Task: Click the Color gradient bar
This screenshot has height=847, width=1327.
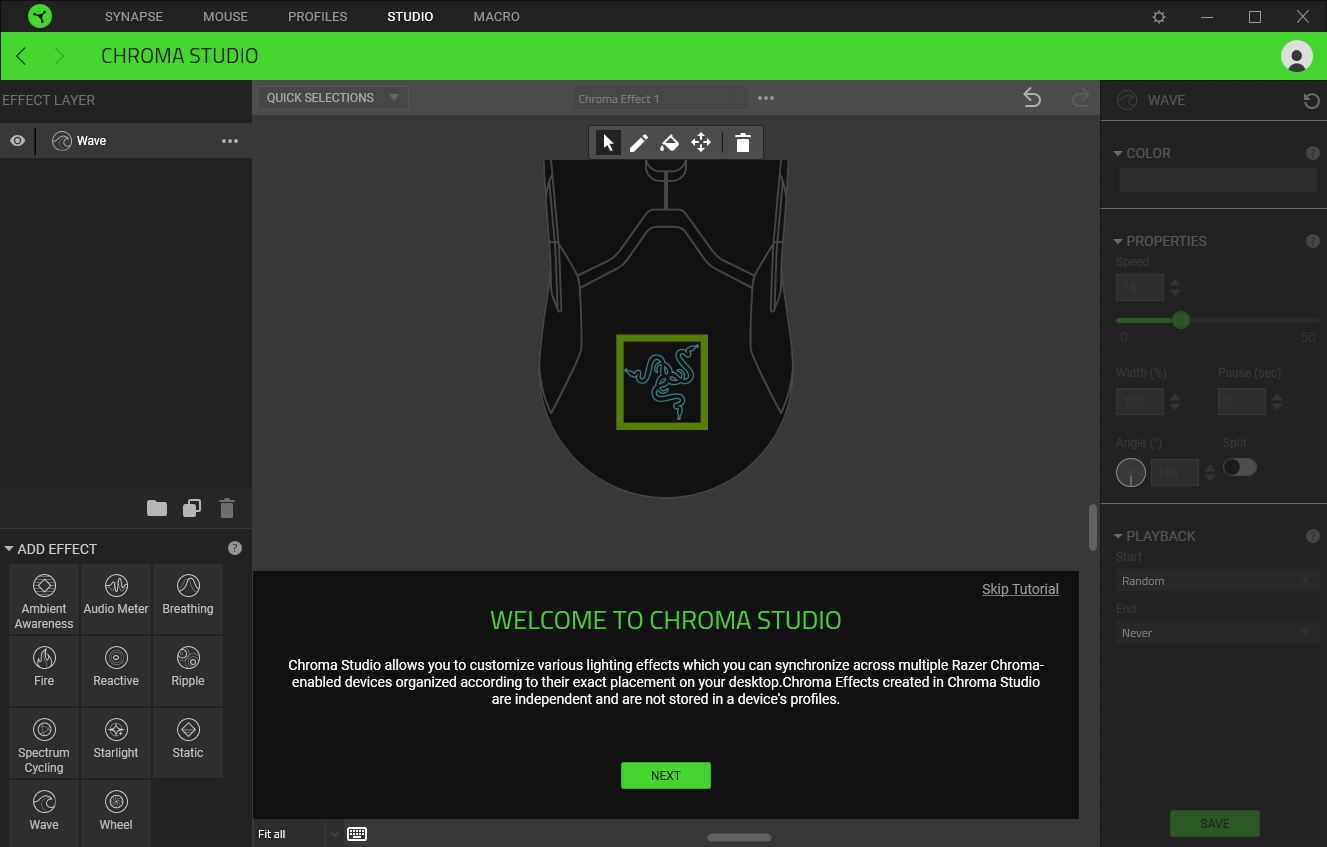Action: tap(1217, 180)
